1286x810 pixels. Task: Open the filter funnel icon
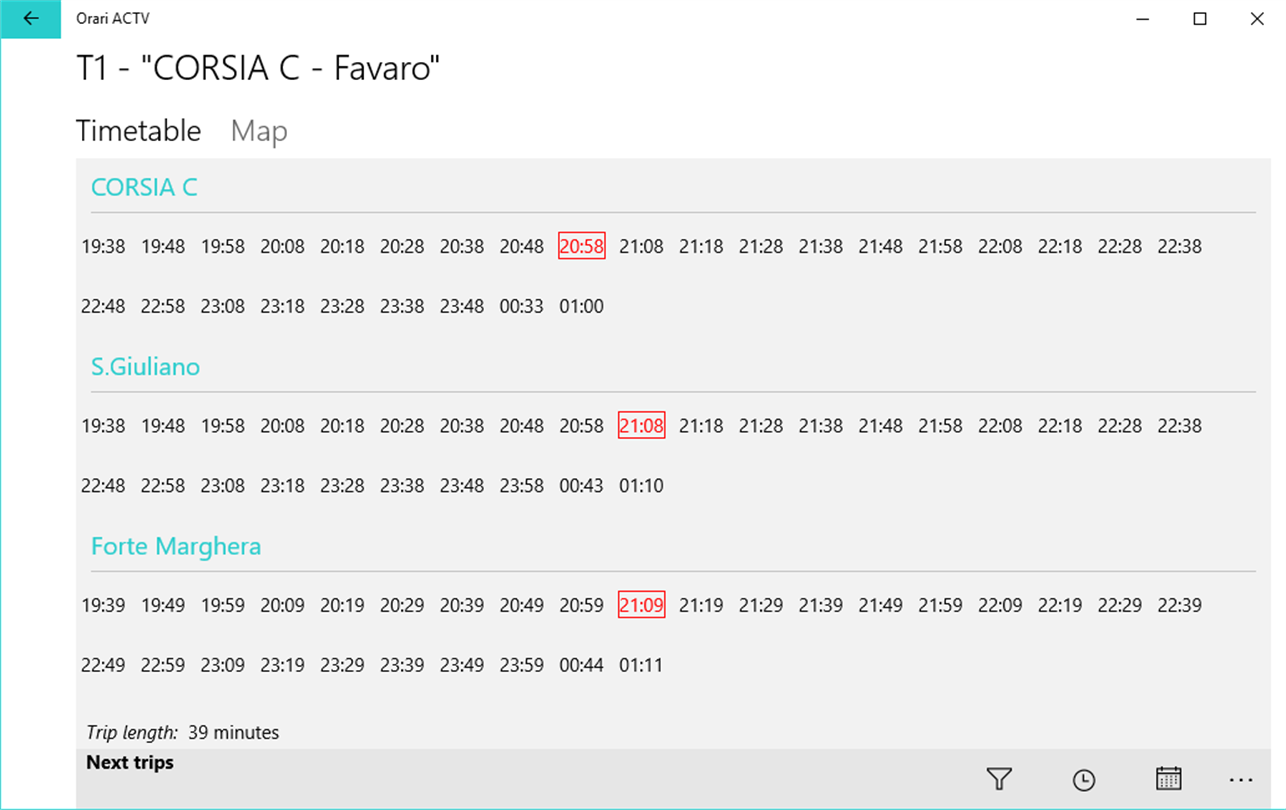(x=999, y=779)
